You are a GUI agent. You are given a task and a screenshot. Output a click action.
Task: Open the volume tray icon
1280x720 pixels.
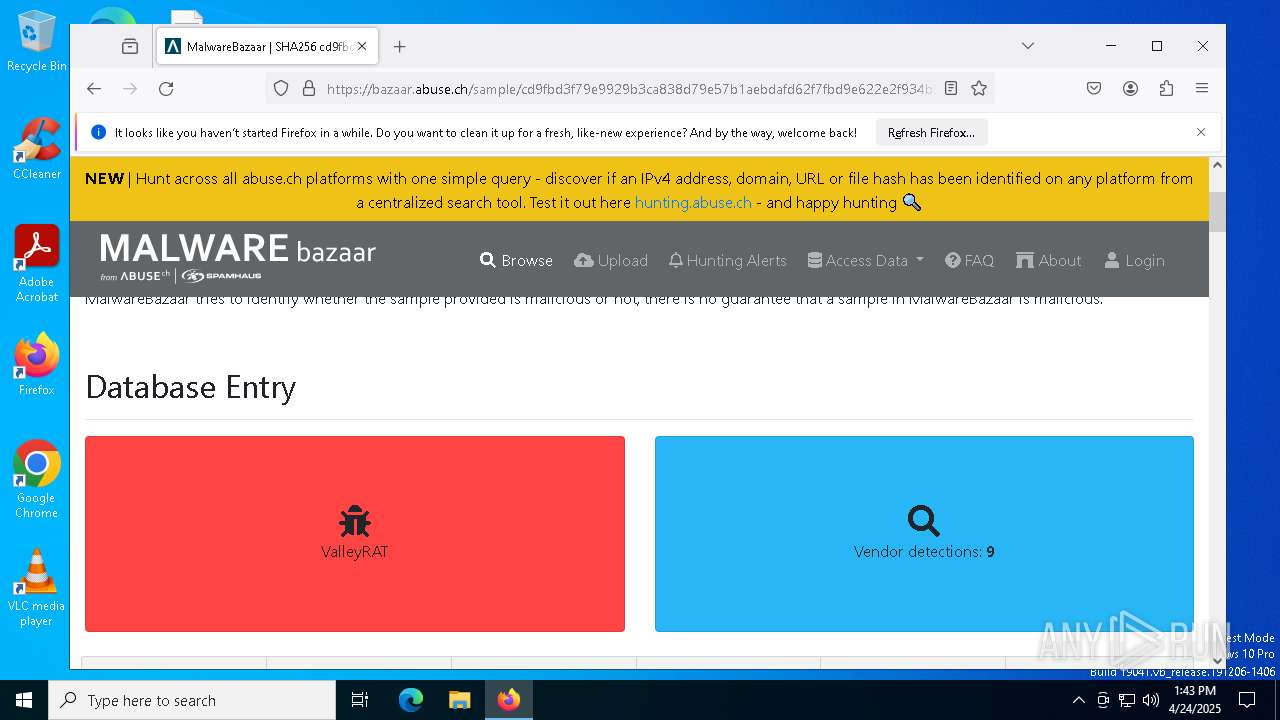(x=1151, y=700)
